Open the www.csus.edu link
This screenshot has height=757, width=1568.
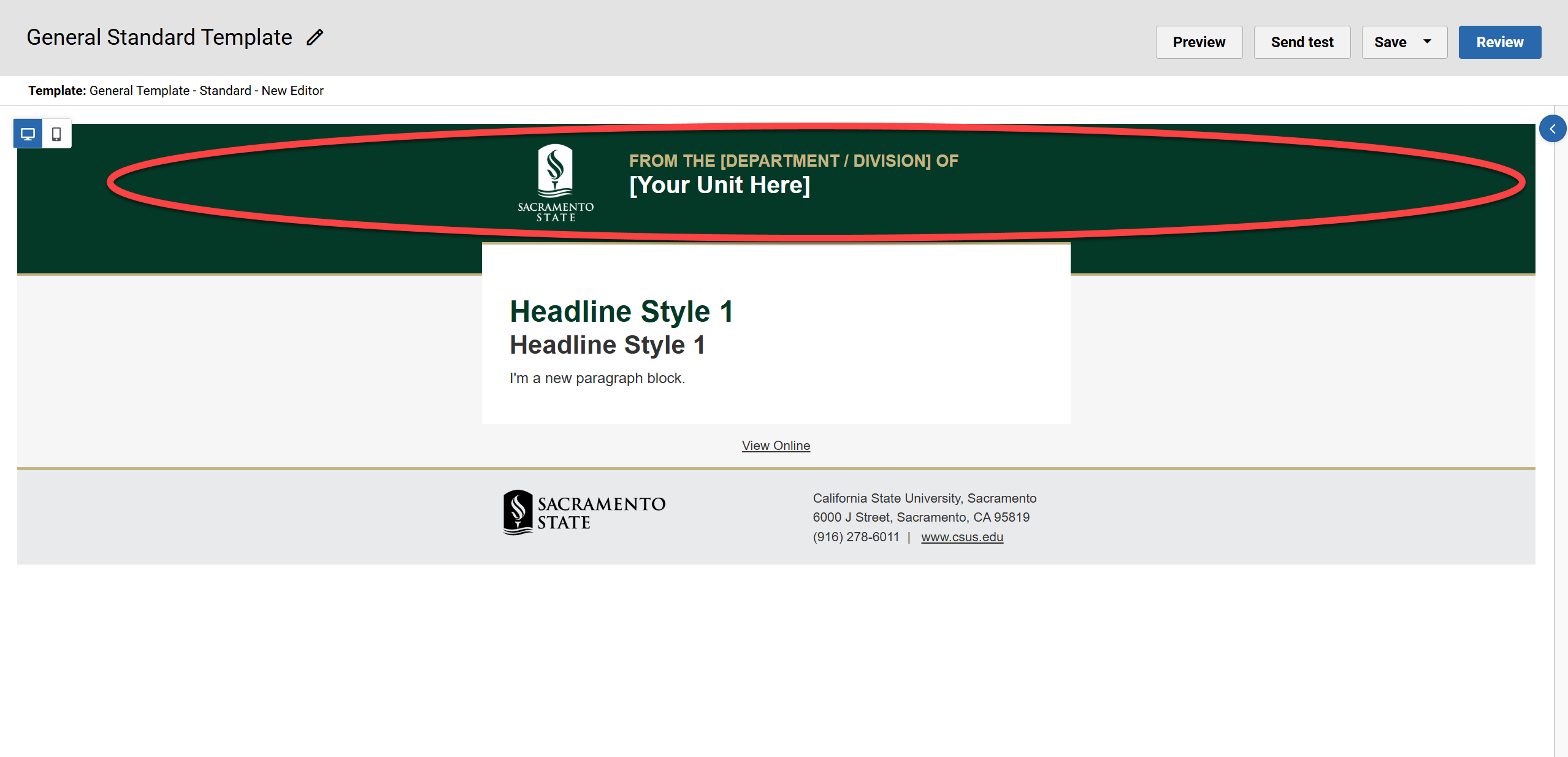tap(962, 537)
